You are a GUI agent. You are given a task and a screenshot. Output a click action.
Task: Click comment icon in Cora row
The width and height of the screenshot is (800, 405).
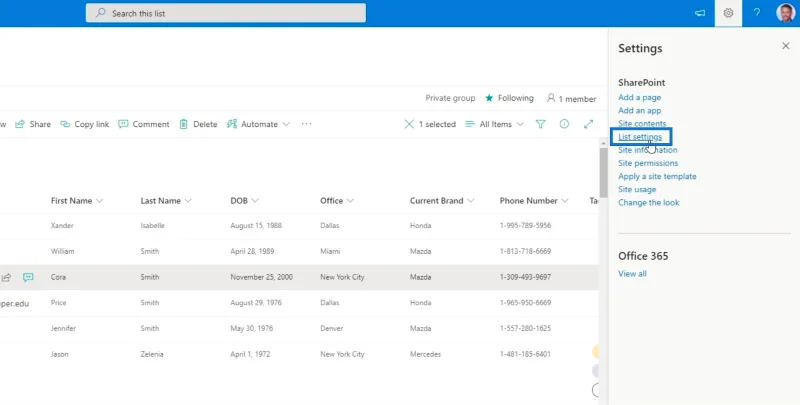(x=28, y=277)
